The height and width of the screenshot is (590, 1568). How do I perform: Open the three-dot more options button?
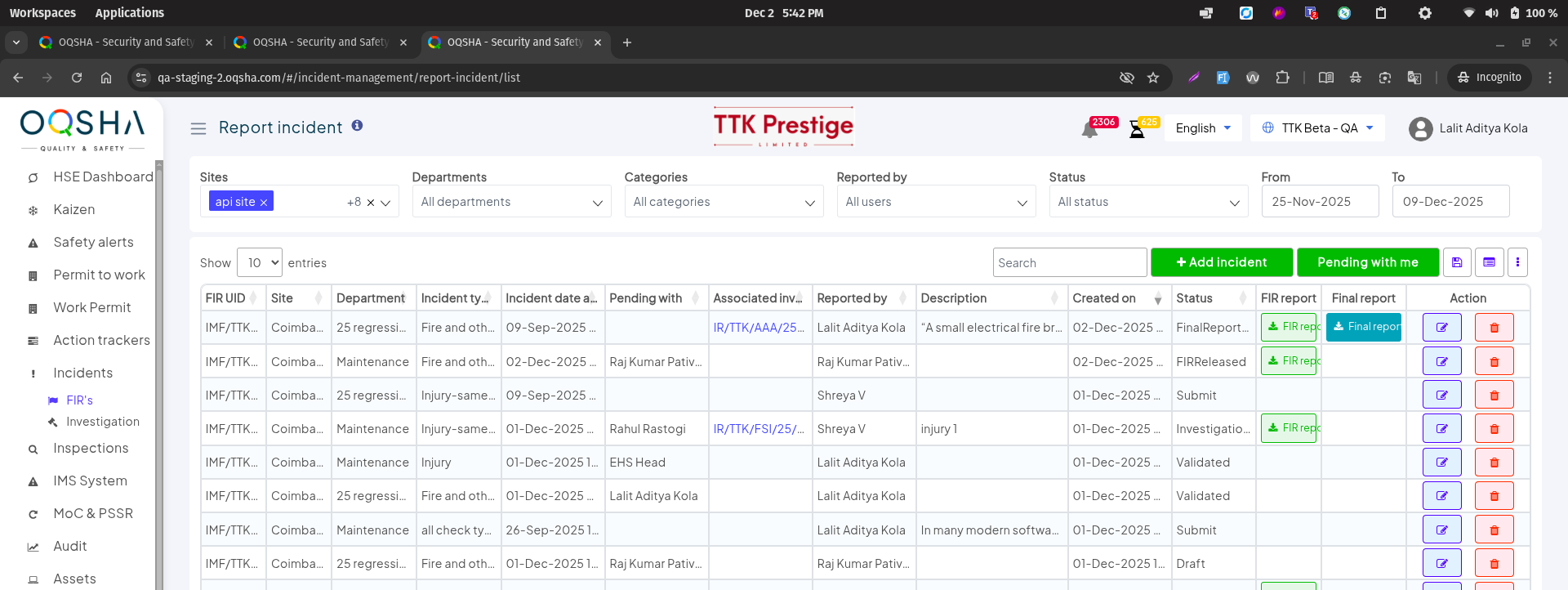tap(1517, 262)
